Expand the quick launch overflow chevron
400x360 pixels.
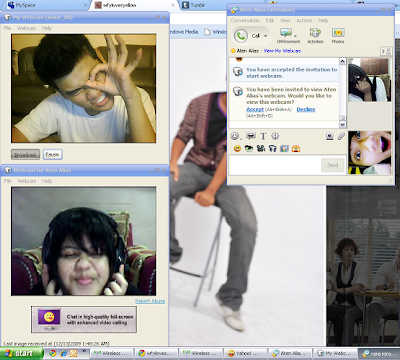pos(84,351)
